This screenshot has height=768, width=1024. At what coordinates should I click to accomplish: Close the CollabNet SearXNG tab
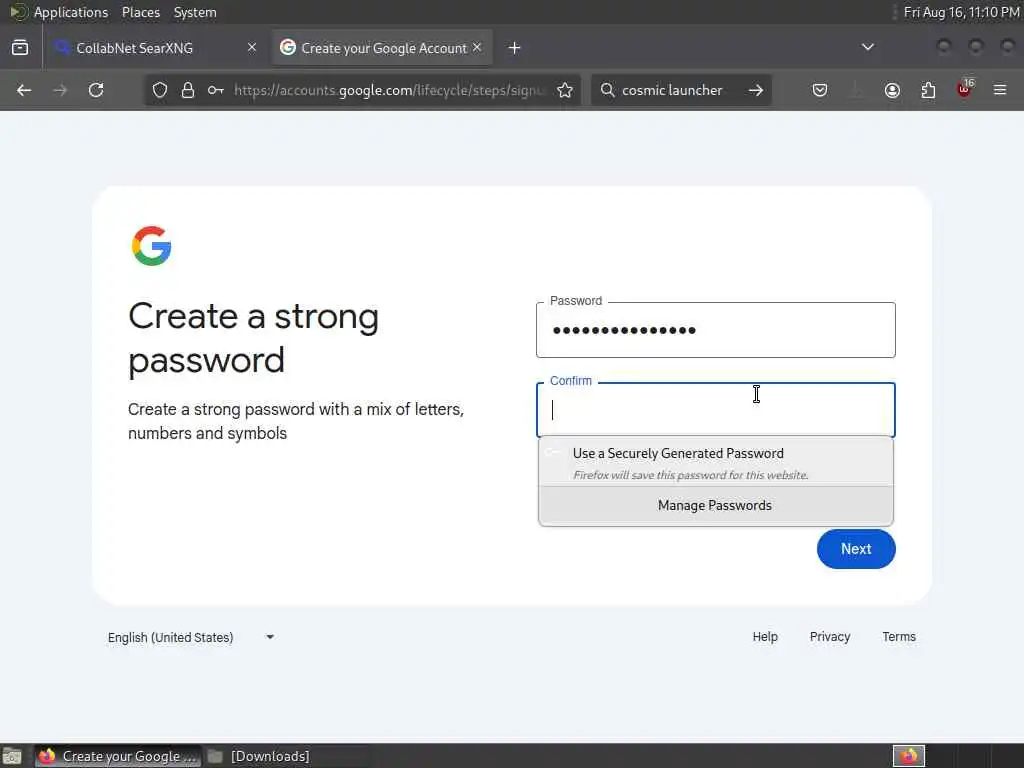coord(252,47)
